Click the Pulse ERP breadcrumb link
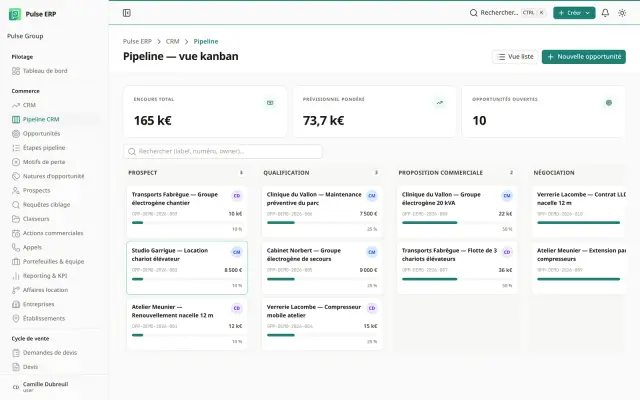The width and height of the screenshot is (640, 400). [137, 41]
